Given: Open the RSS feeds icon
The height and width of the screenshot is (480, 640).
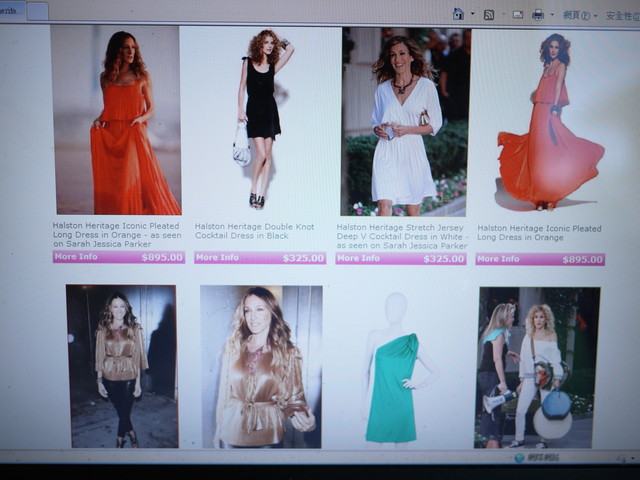Looking at the screenshot, I should pyautogui.click(x=489, y=16).
